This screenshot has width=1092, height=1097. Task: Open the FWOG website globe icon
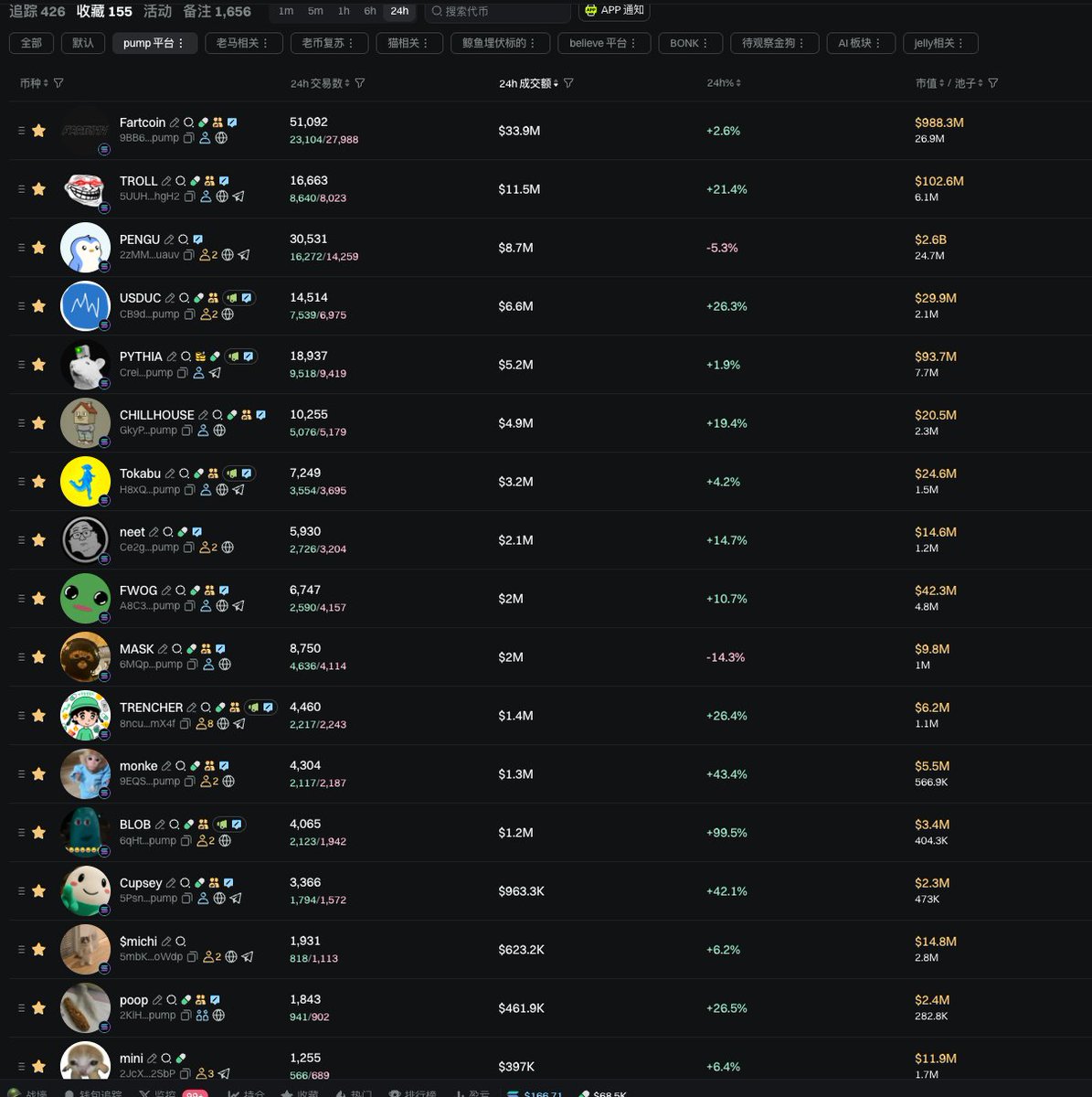pyautogui.click(x=222, y=606)
